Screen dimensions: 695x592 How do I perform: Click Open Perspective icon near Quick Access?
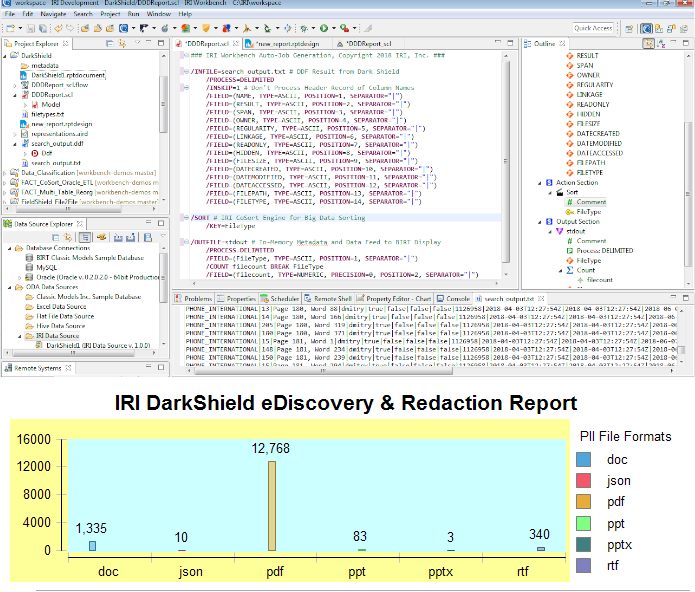click(629, 29)
